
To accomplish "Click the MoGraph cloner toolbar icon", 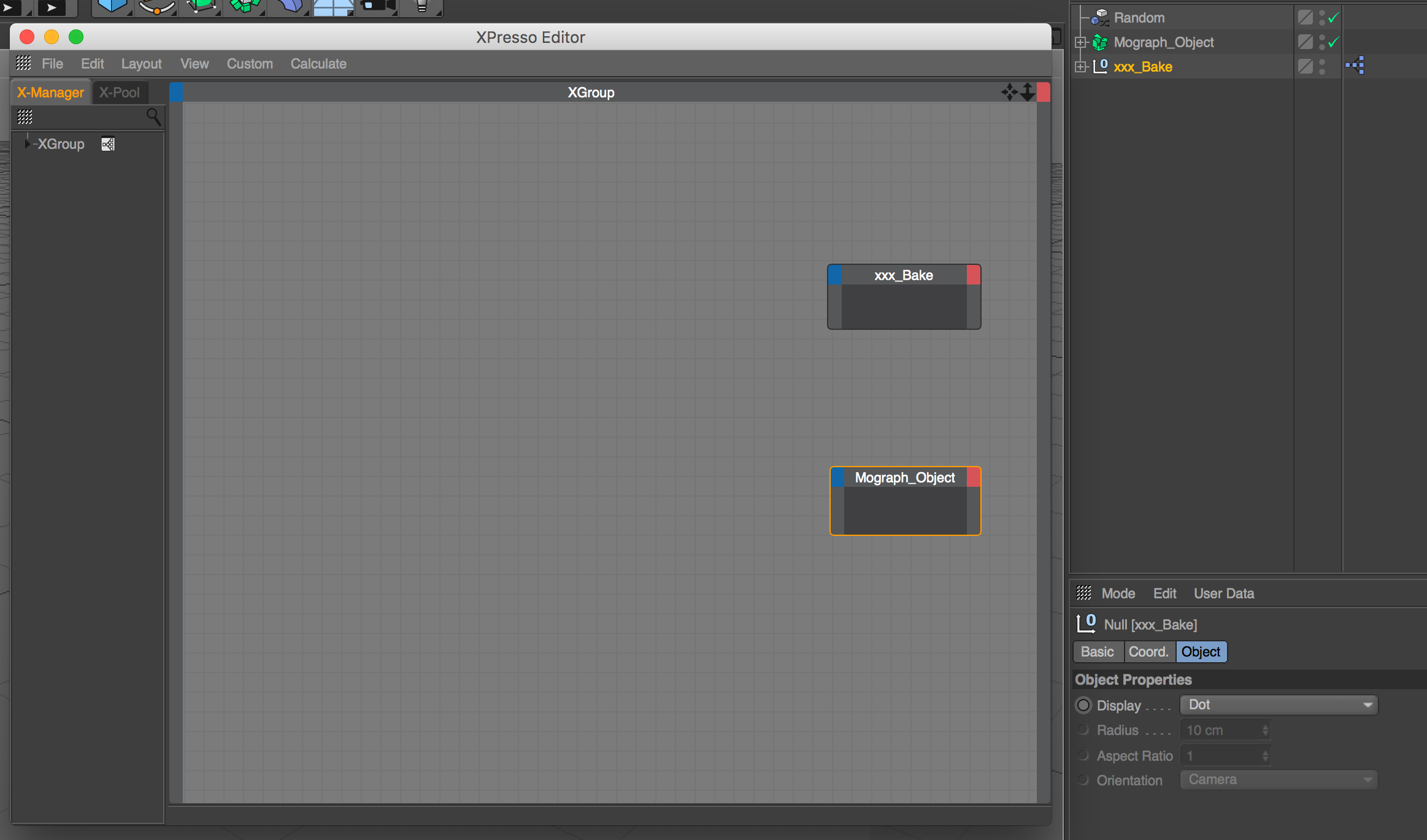I will pyautogui.click(x=244, y=6).
